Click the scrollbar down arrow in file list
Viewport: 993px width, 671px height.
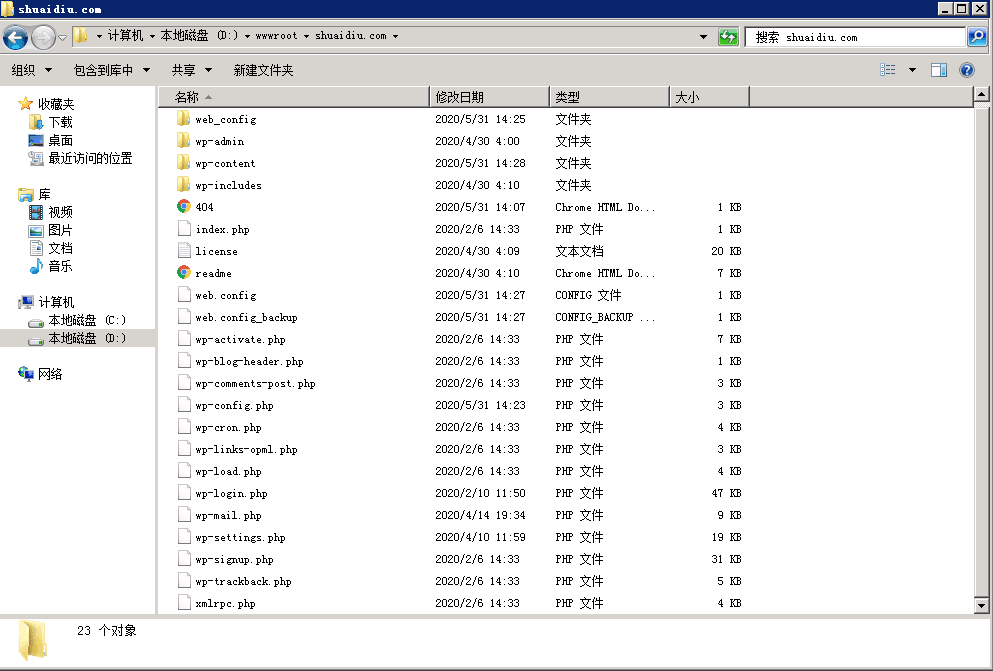click(981, 606)
